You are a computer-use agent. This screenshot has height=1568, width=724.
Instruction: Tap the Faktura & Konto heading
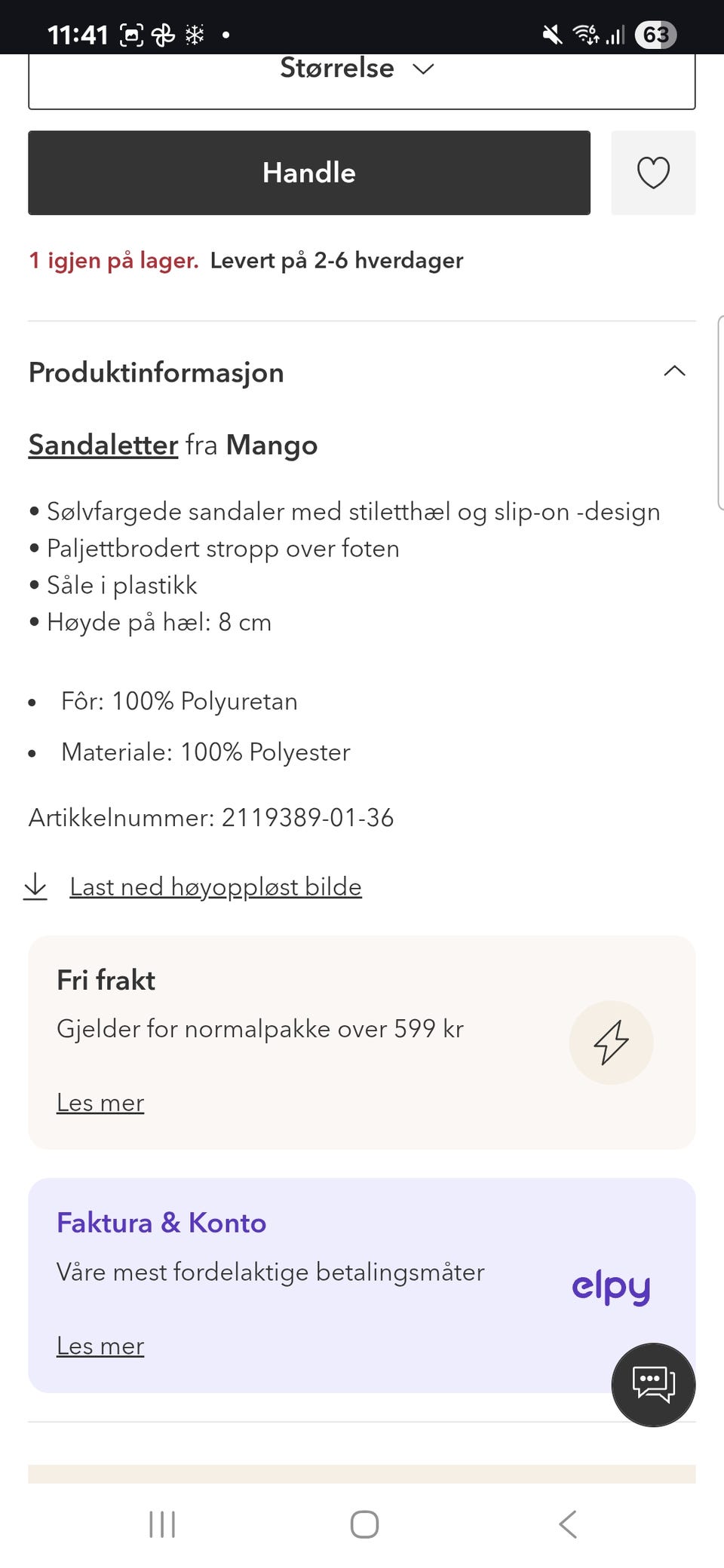click(x=161, y=1223)
